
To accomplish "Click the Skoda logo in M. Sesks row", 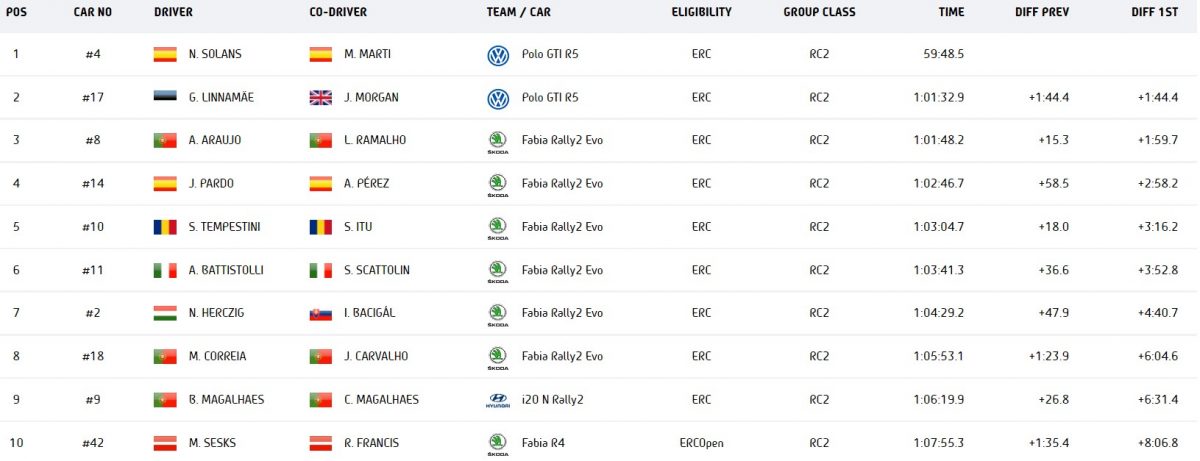I will [497, 442].
